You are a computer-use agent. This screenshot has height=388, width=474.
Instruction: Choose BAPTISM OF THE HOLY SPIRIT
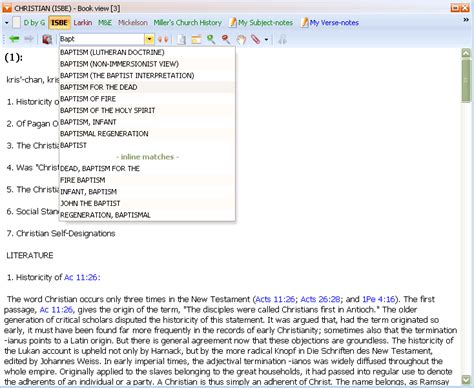click(x=147, y=110)
